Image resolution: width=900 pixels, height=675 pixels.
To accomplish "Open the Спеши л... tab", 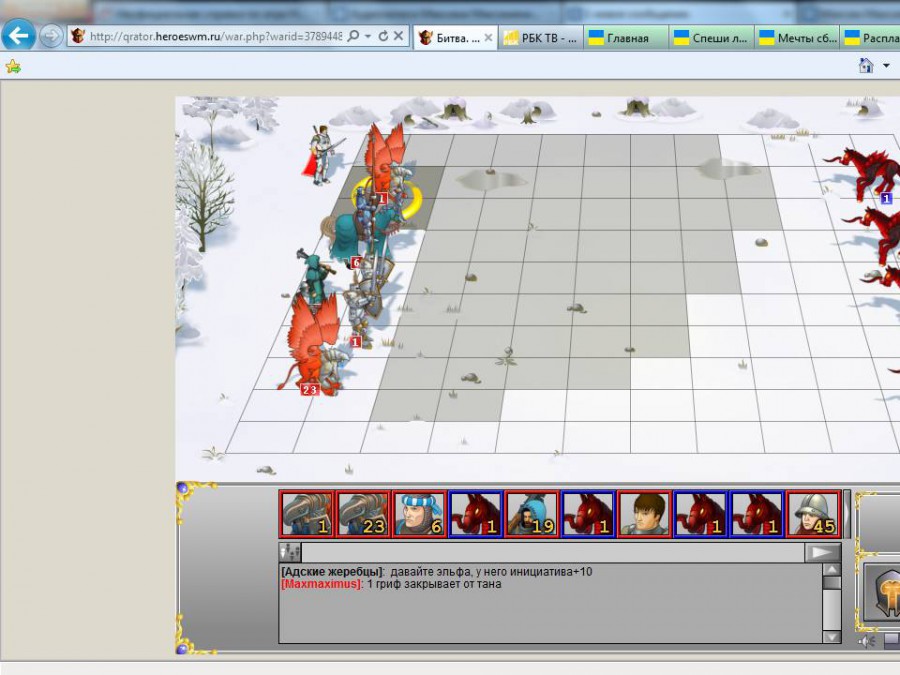I will [711, 38].
